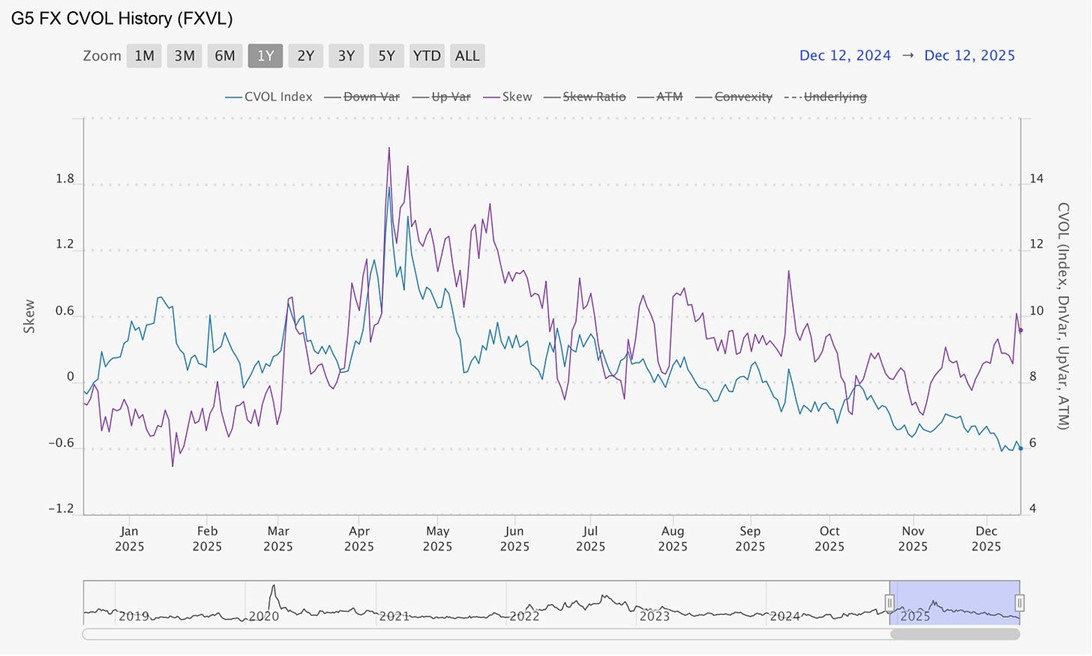Switch zoom to 2Y
Viewport: 1092px width, 656px height.
tap(306, 56)
